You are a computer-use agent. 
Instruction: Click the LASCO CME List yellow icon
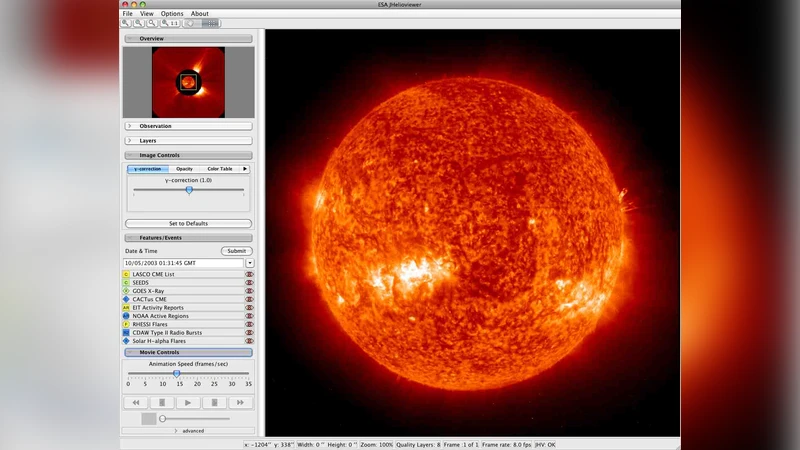(126, 274)
